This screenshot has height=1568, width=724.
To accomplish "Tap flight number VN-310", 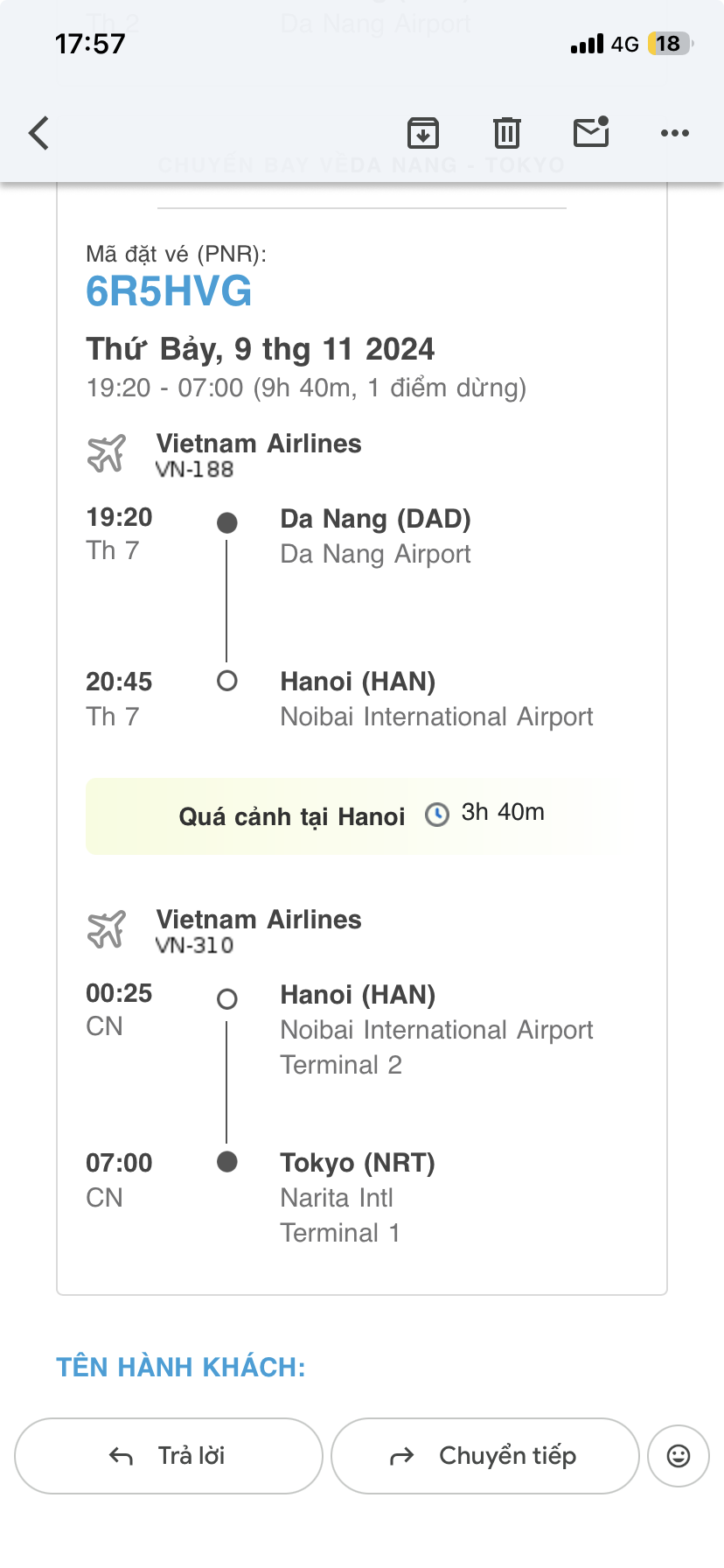I will point(194,945).
